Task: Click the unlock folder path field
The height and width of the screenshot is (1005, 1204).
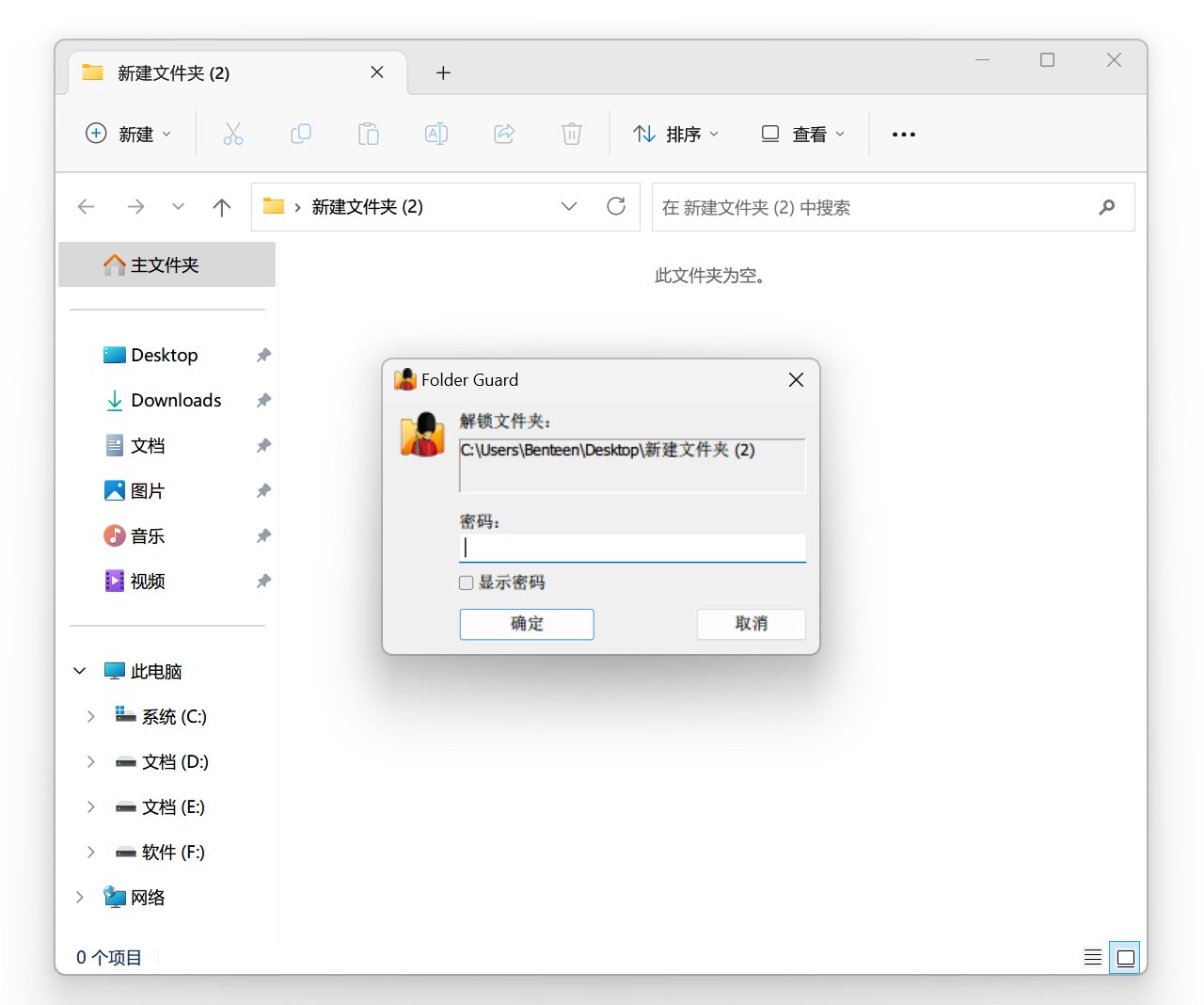Action: coord(632,465)
